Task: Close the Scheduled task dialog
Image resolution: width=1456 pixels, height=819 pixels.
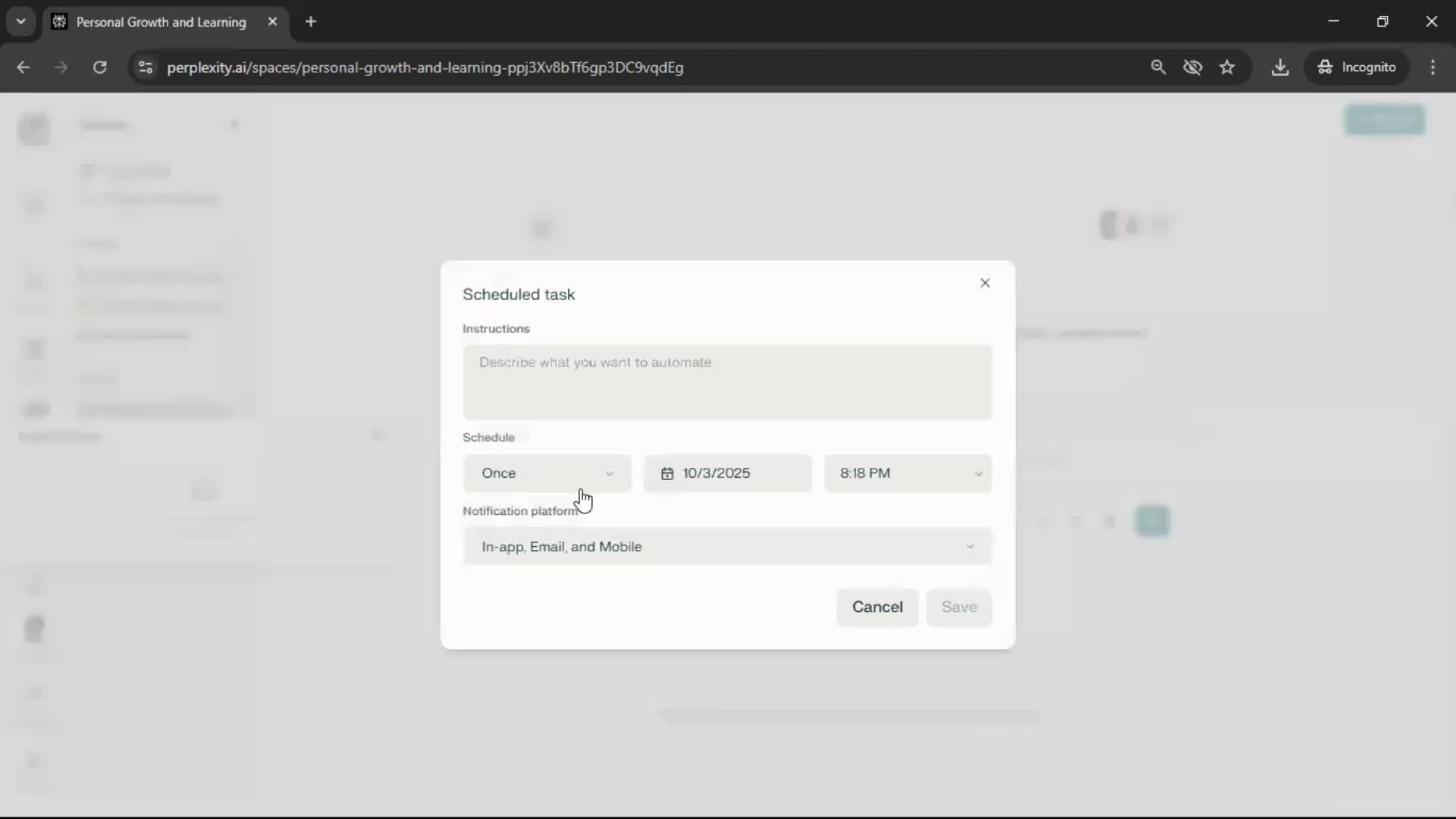Action: 984,283
